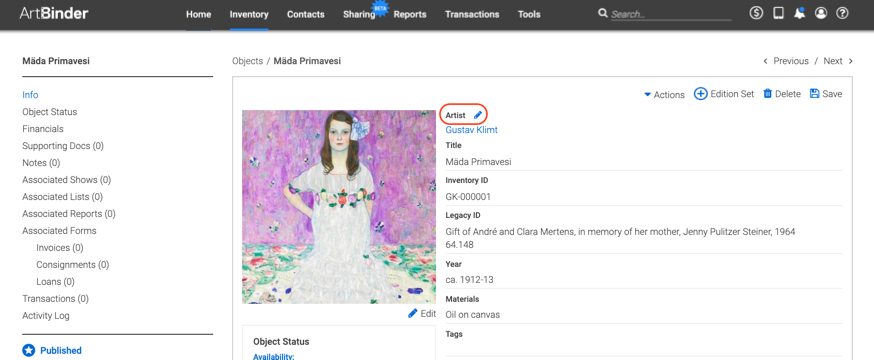
Task: Open Supporting Docs (0)
Action: pyautogui.click(x=63, y=145)
